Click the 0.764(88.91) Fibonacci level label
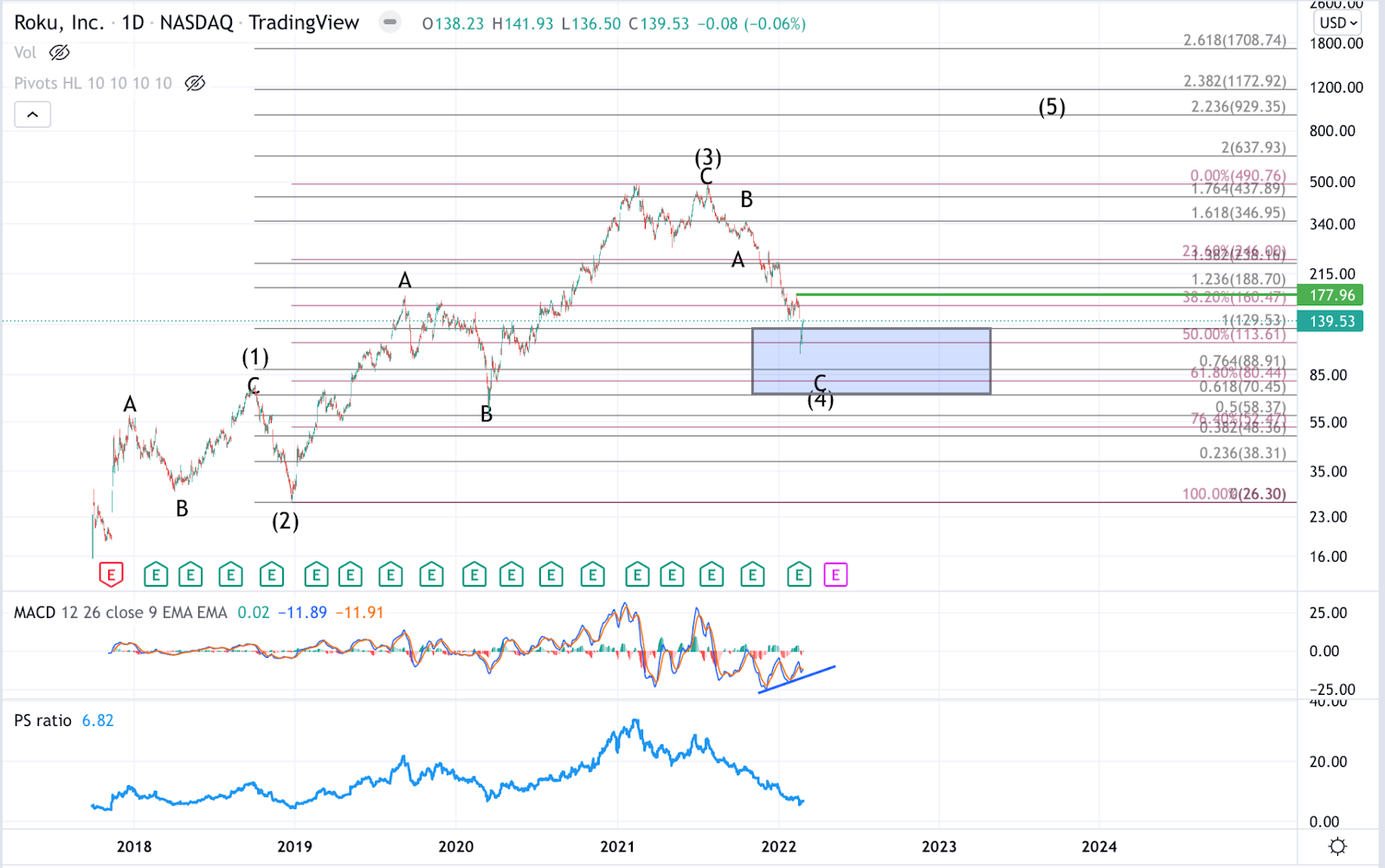 (1243, 361)
